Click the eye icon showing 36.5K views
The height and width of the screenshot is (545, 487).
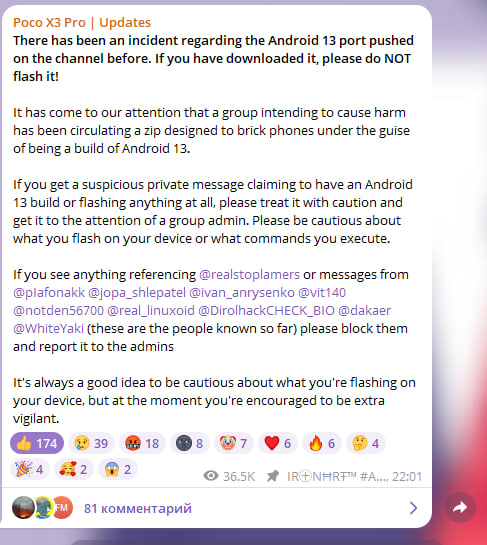click(211, 475)
